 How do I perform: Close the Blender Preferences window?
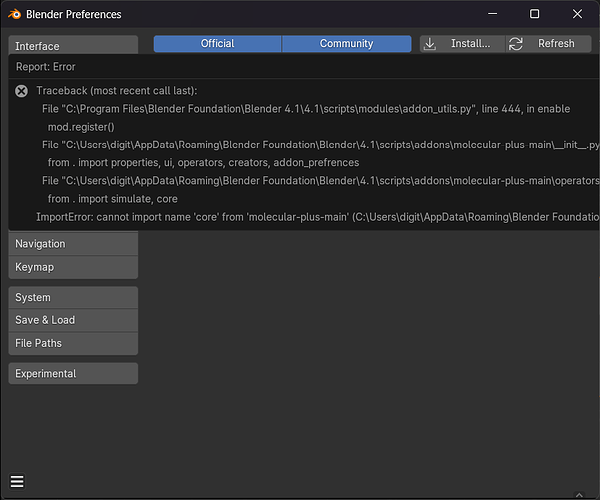[577, 14]
